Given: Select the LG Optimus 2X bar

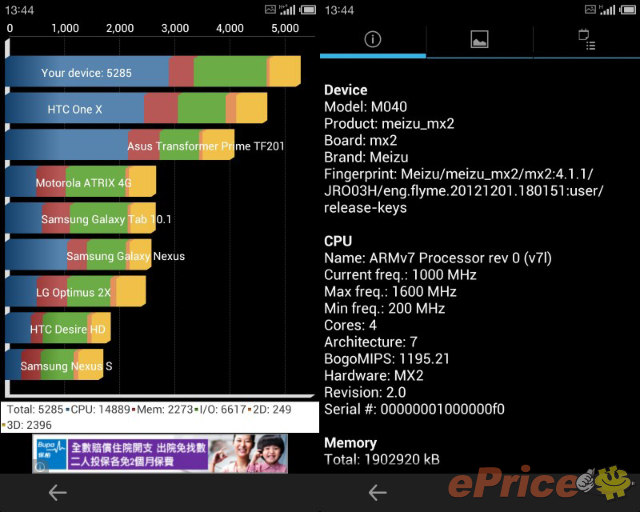Looking at the screenshot, I should (x=75, y=291).
